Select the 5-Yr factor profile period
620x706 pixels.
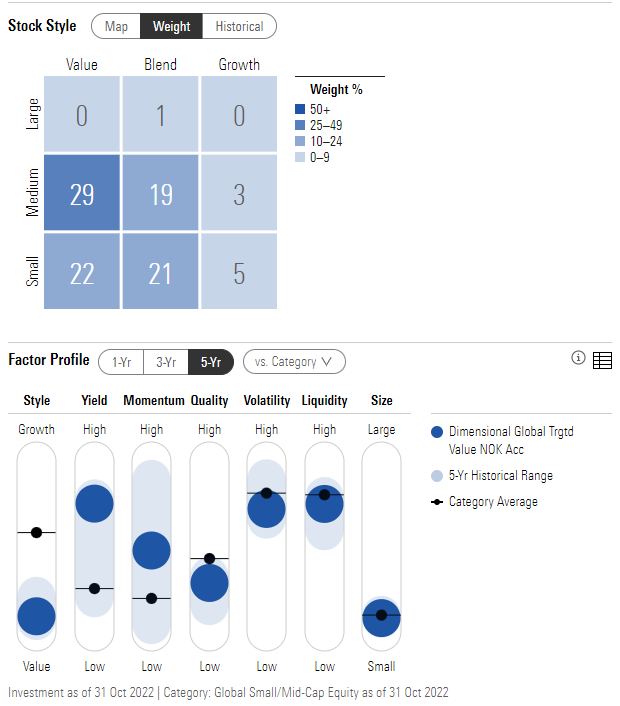[211, 362]
